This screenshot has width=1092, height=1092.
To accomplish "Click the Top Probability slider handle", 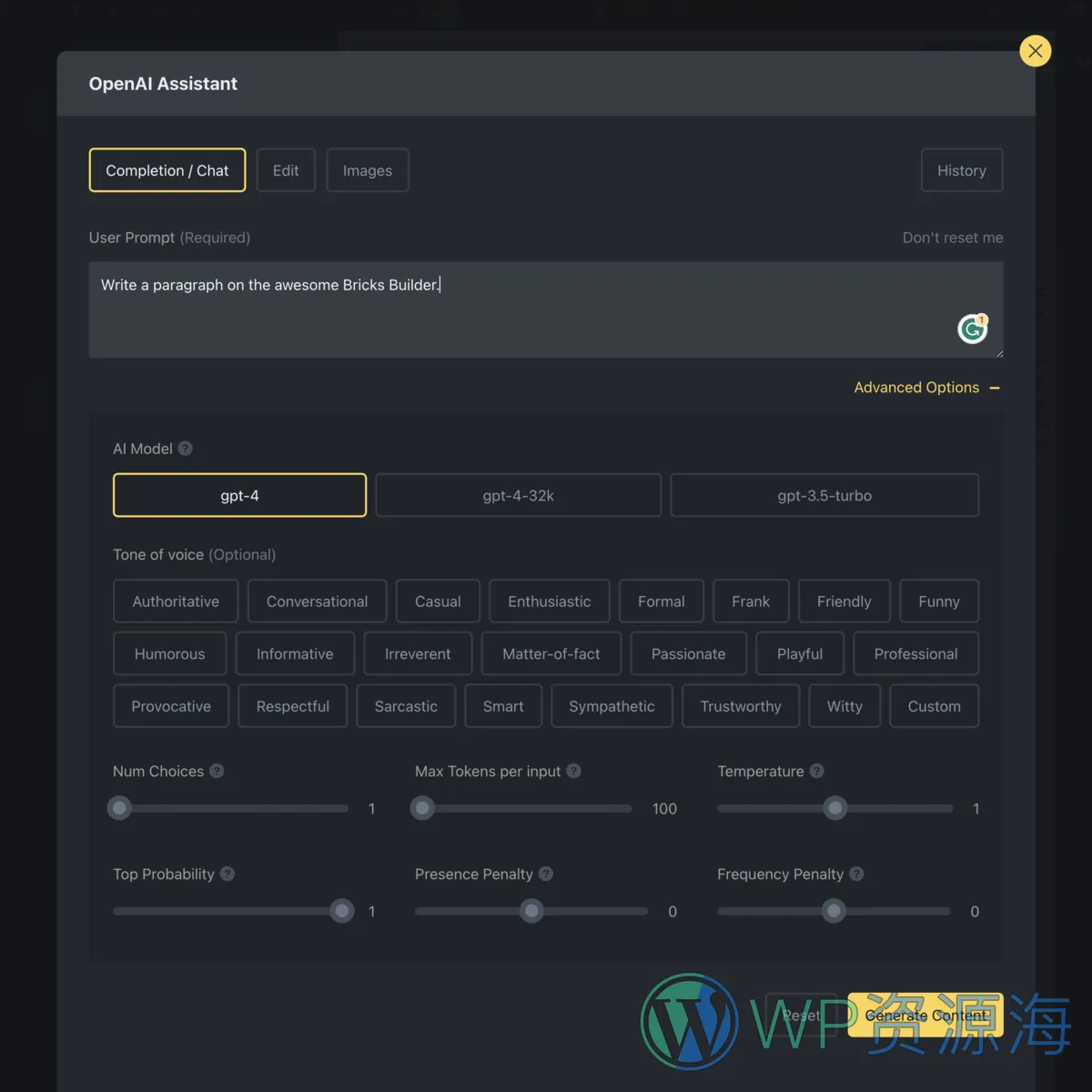I will [x=342, y=911].
